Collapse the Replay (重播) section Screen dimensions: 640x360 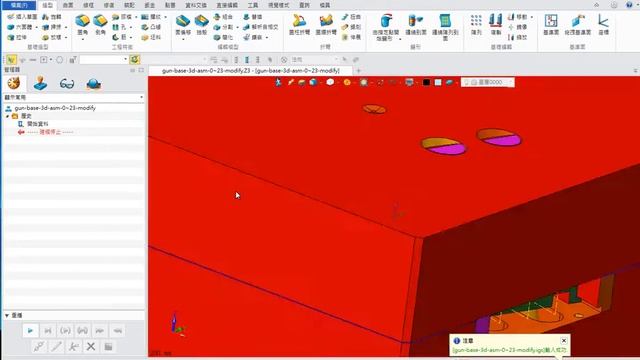pyautogui.click(x=7, y=316)
